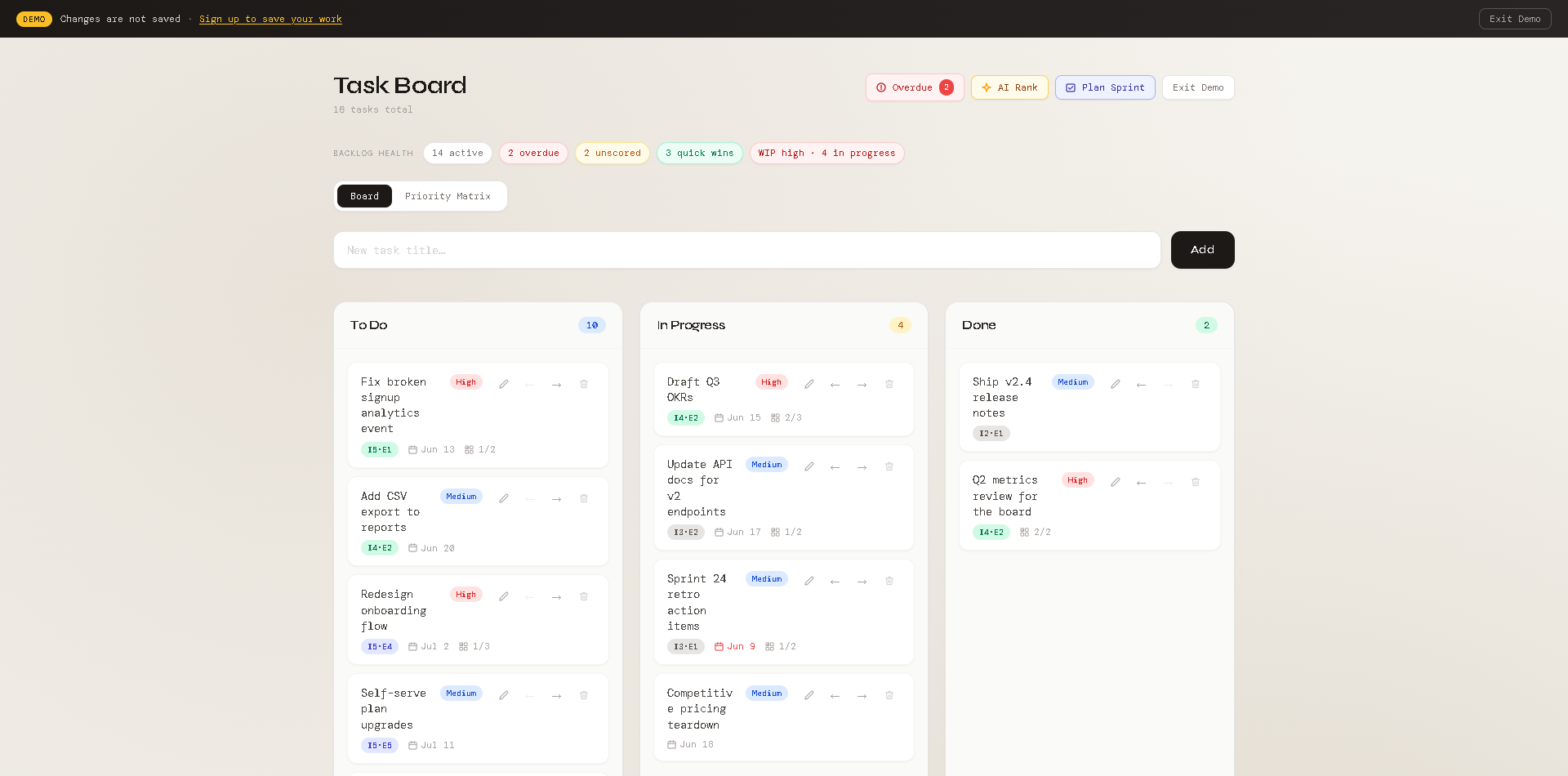Screen dimensions: 1568x776
Task: Edit 'Self-serve plan upgrades' task
Action: click(x=504, y=695)
